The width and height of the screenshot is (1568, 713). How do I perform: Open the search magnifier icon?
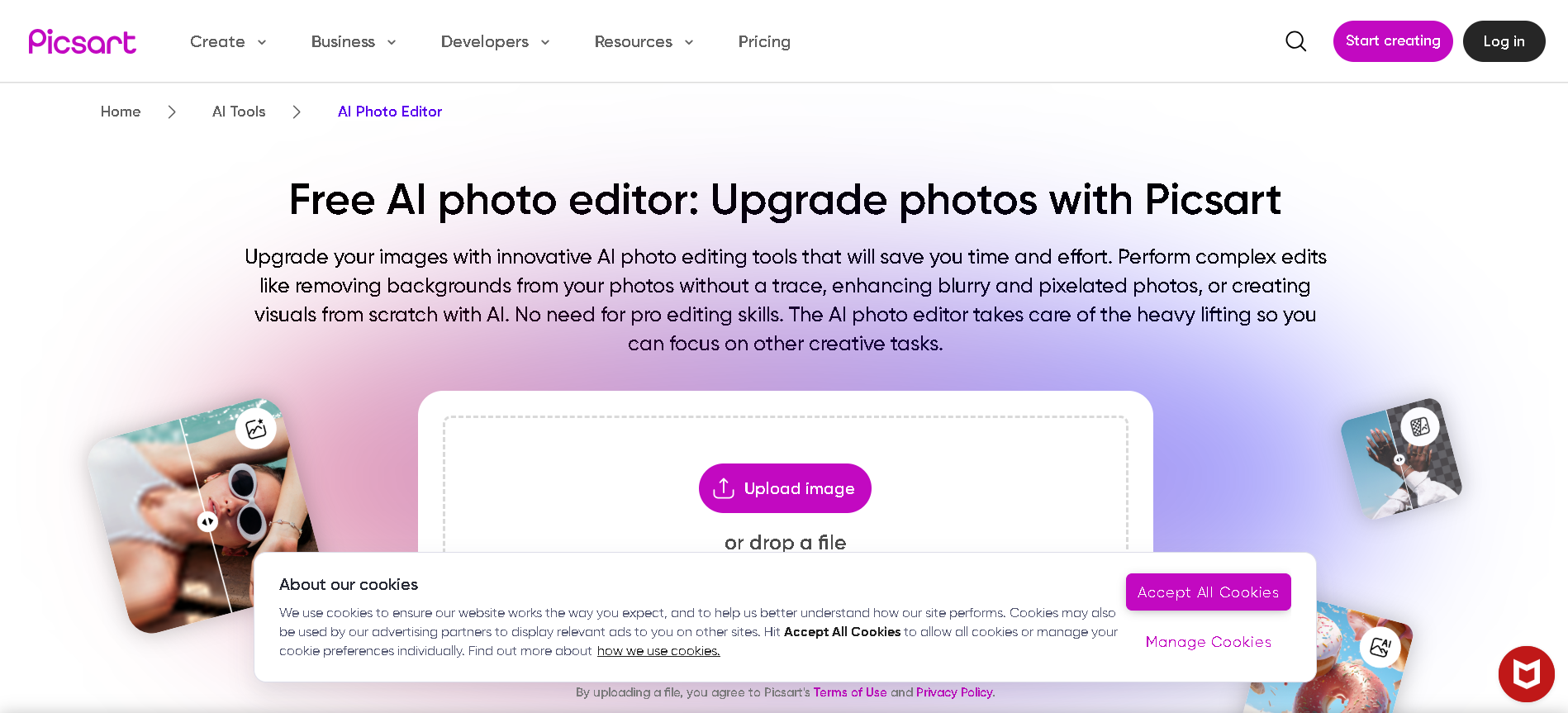tap(1295, 41)
